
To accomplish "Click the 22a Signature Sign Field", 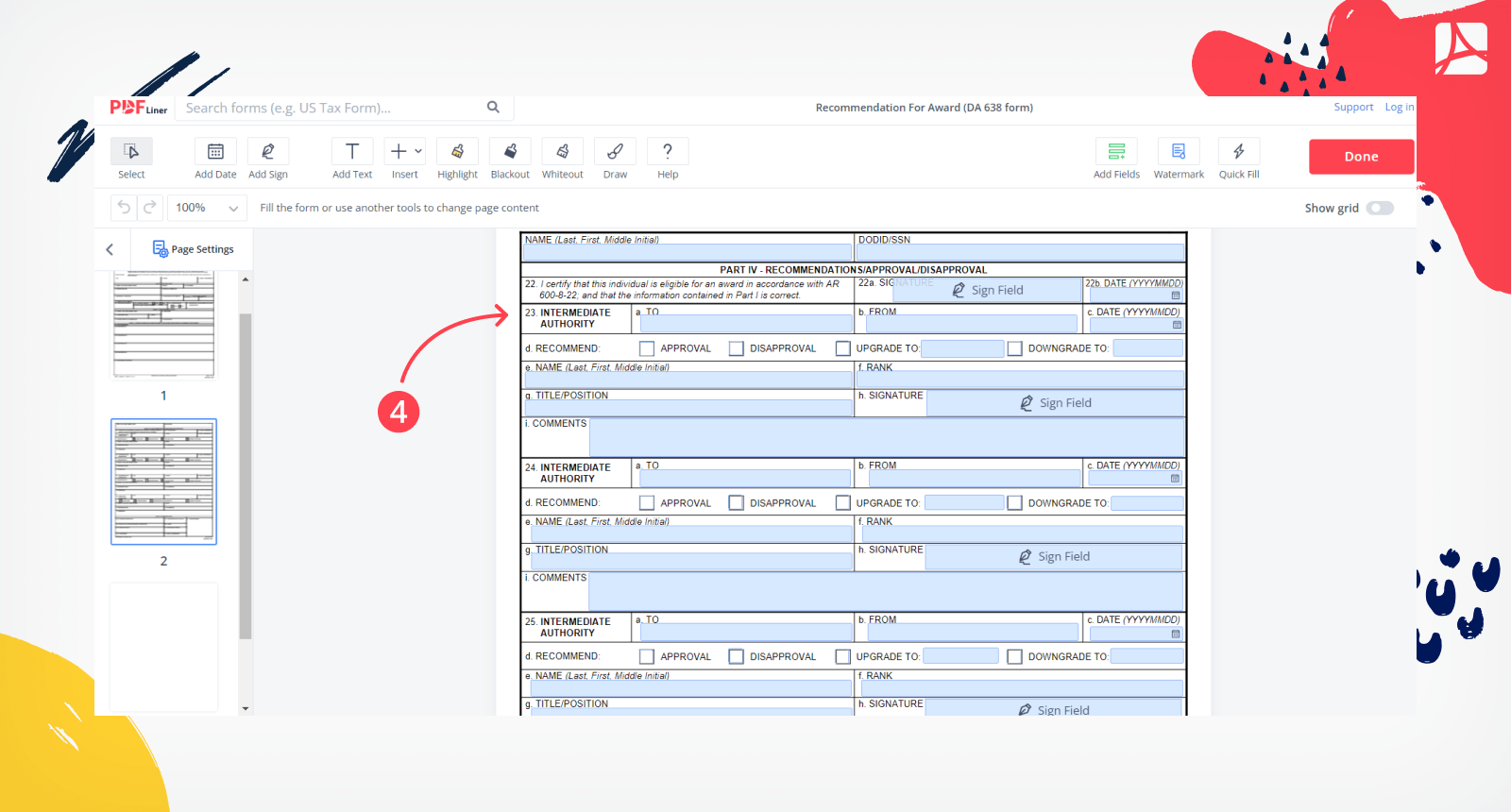I will [987, 290].
